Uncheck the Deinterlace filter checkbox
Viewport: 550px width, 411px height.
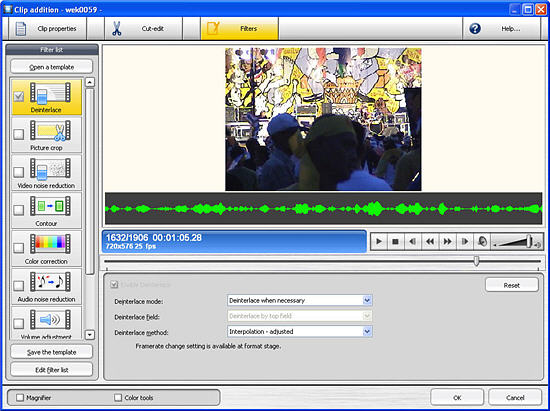(19, 96)
